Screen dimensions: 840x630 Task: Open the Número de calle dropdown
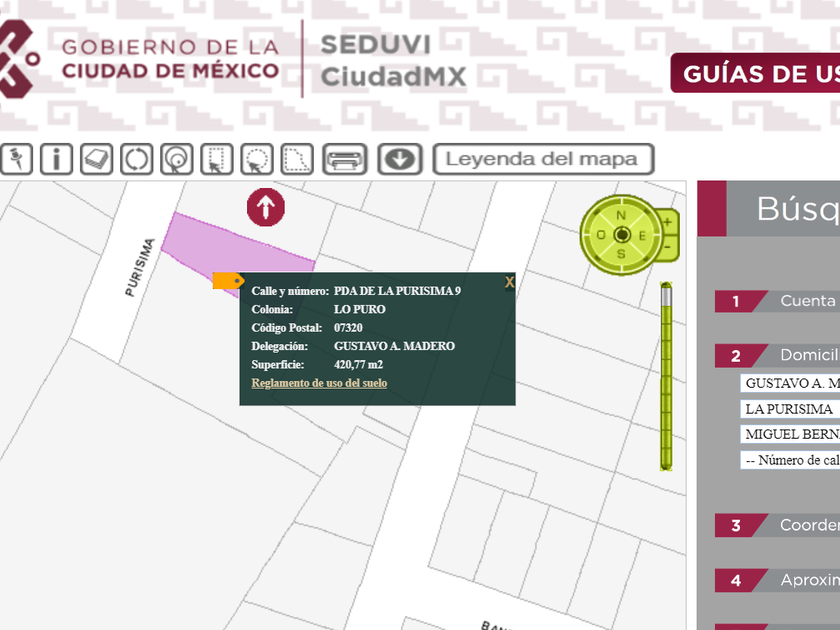[x=790, y=460]
